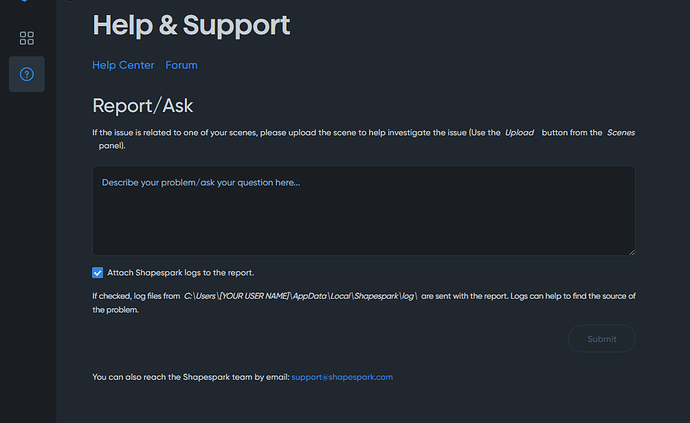Visit the Forum link
The height and width of the screenshot is (423, 690).
181,65
